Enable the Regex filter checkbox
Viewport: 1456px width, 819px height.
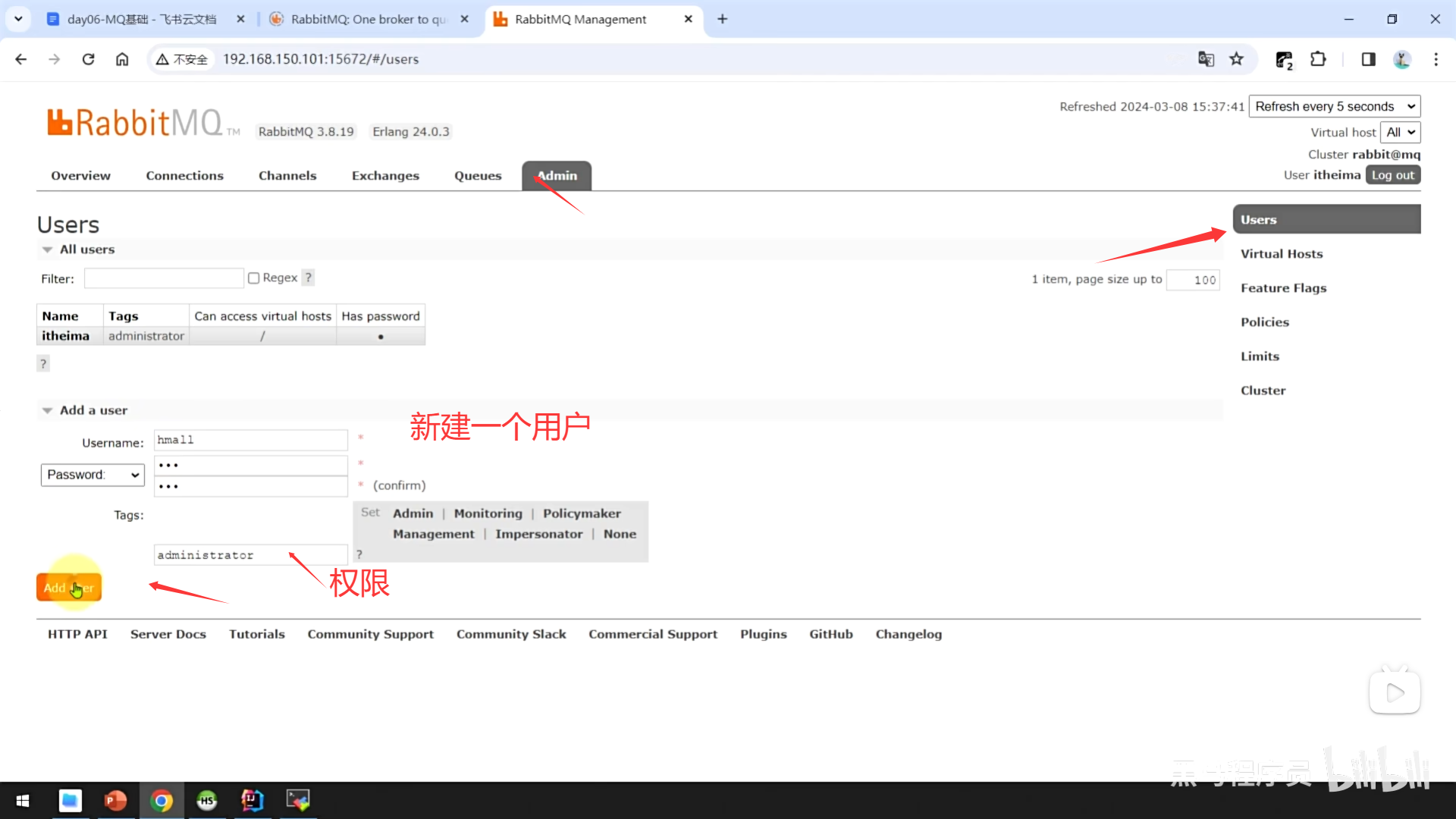(x=254, y=278)
